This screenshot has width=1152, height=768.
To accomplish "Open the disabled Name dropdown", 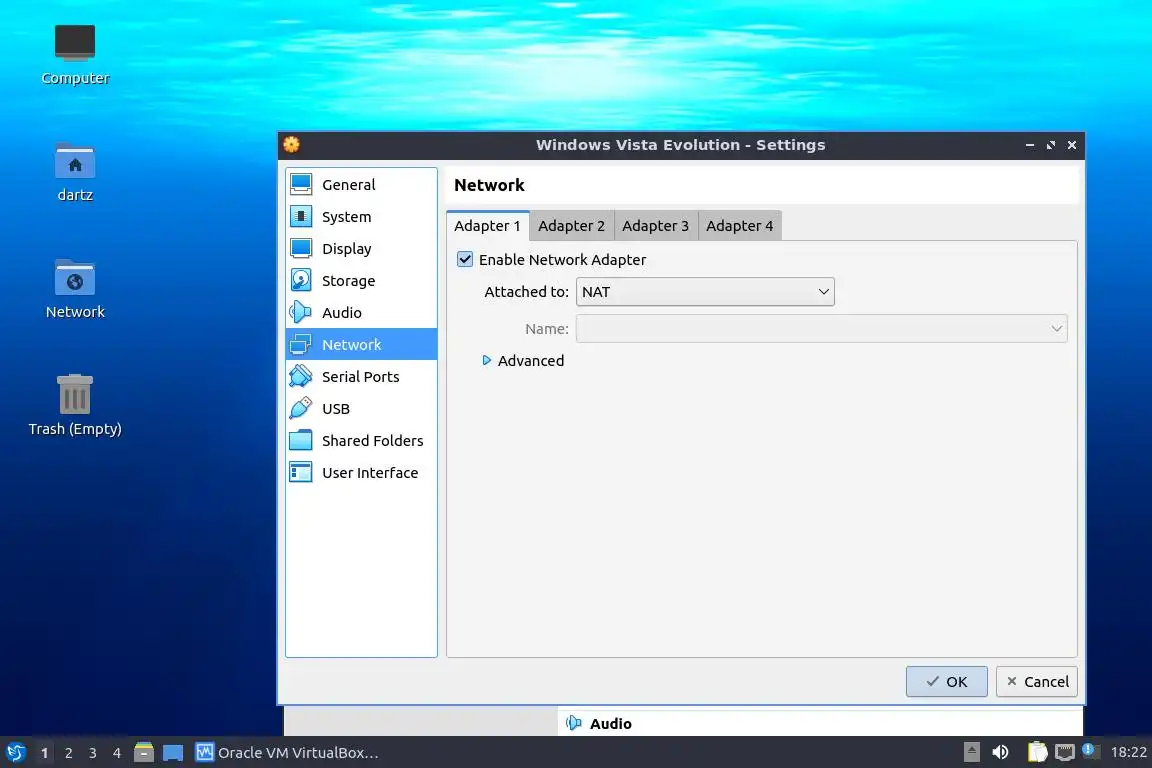I will (x=821, y=329).
